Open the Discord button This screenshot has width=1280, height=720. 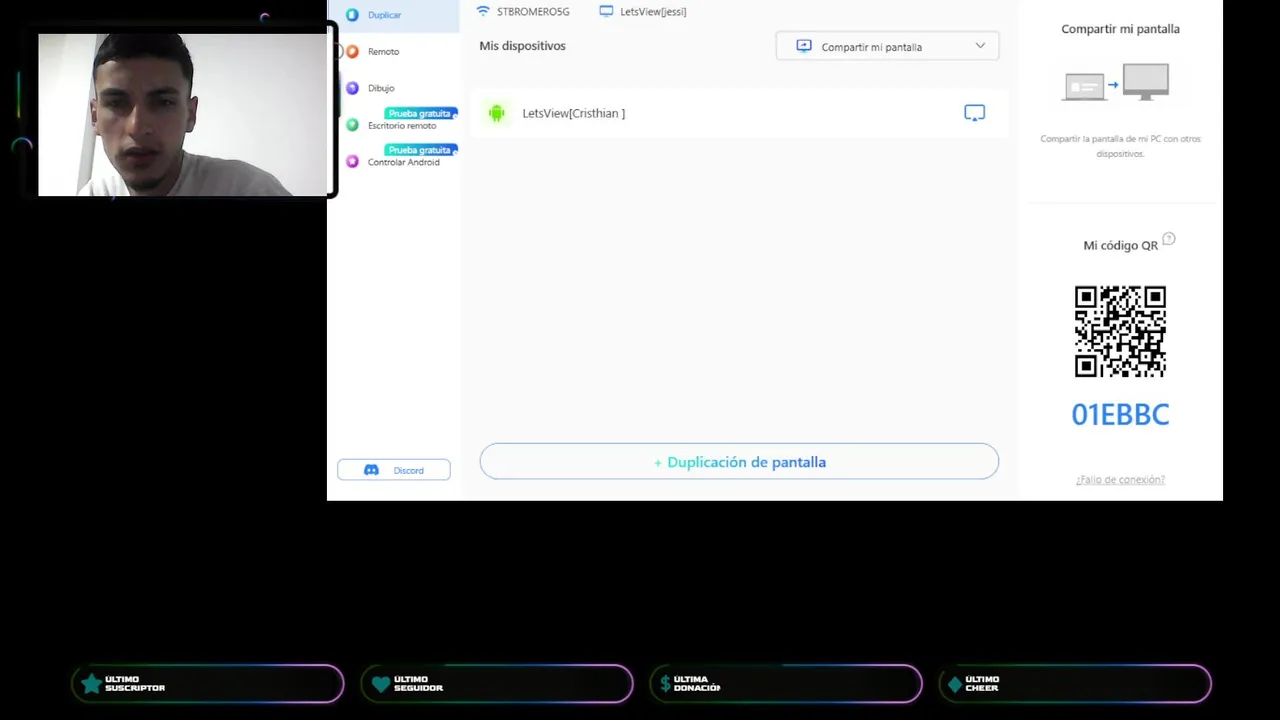click(394, 470)
